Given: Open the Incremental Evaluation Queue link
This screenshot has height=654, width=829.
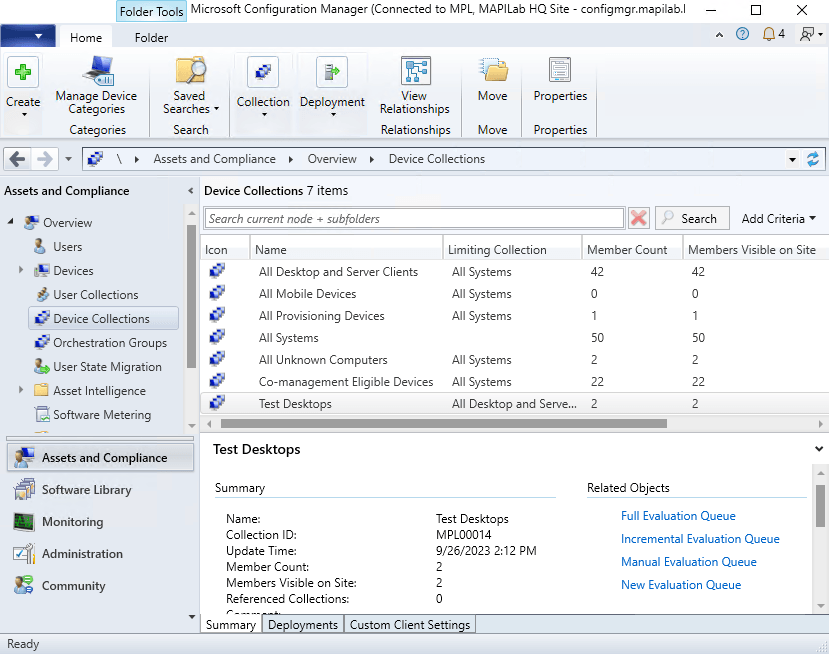Looking at the screenshot, I should click(700, 539).
